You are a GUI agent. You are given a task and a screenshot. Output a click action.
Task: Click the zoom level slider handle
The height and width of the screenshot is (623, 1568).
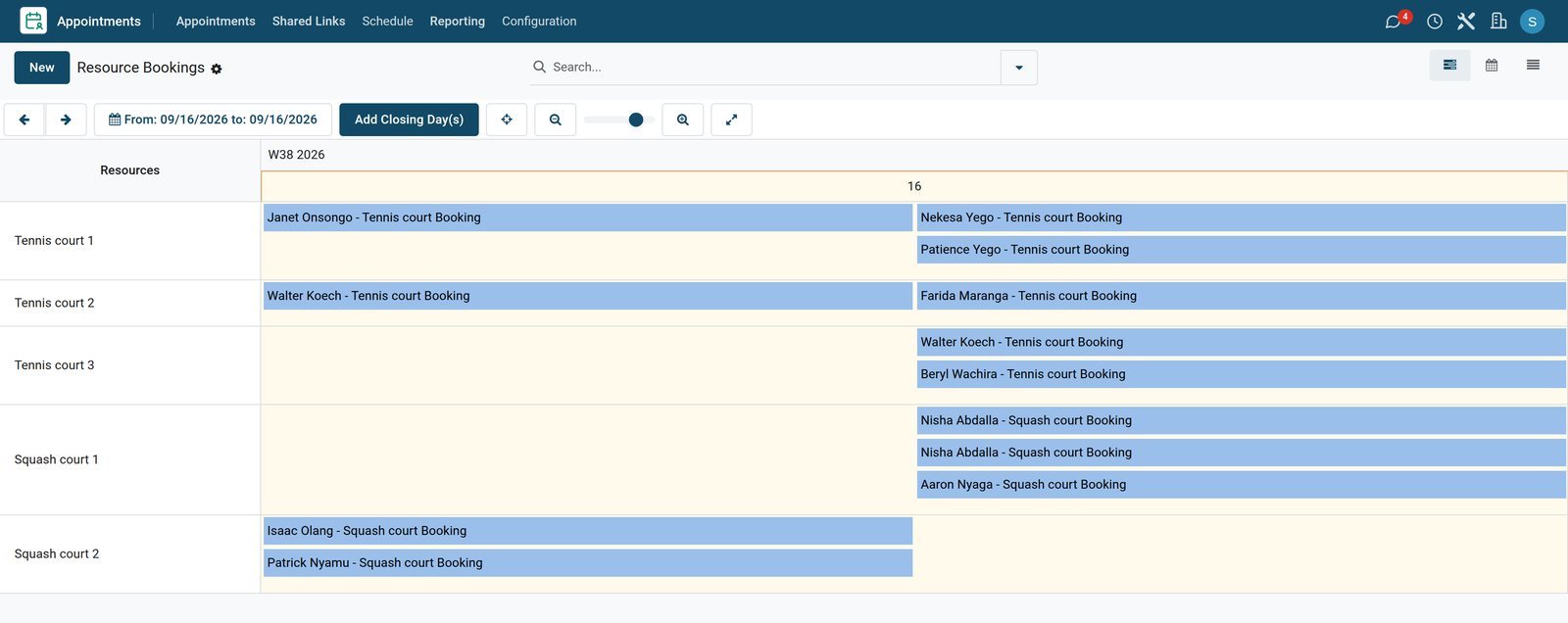coord(636,120)
